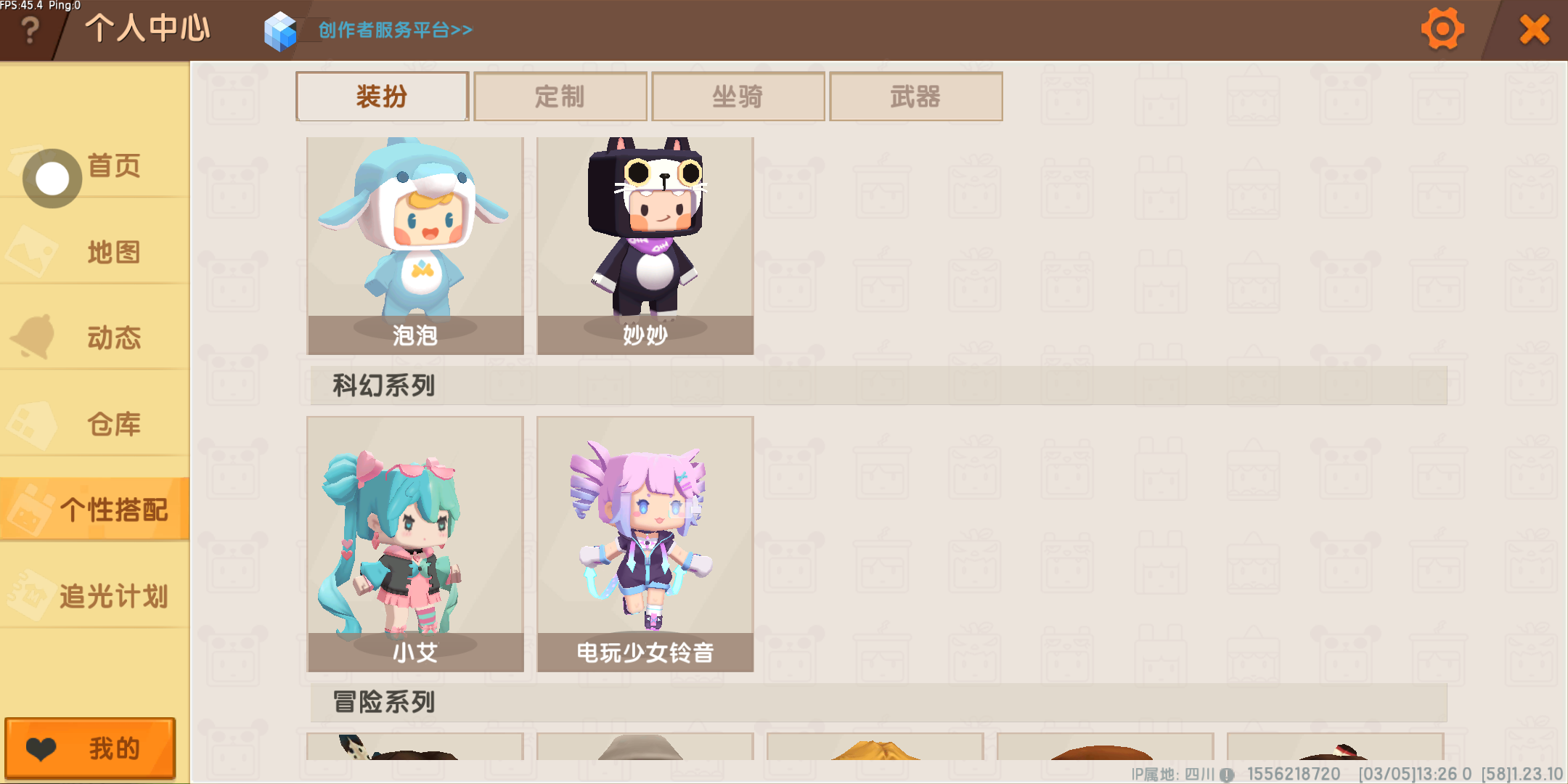Choose the 电玩少女铃音 skin card
This screenshot has width=1568, height=784.
coord(645,544)
